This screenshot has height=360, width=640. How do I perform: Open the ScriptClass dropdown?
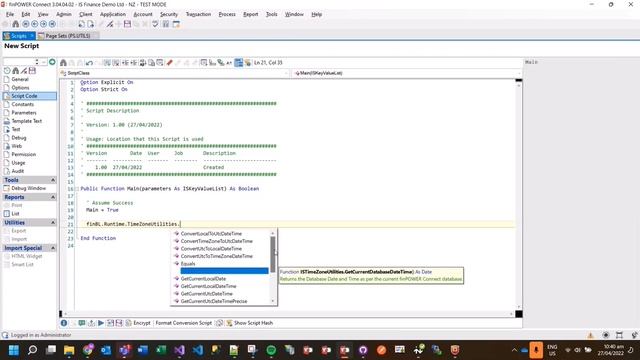174,73
